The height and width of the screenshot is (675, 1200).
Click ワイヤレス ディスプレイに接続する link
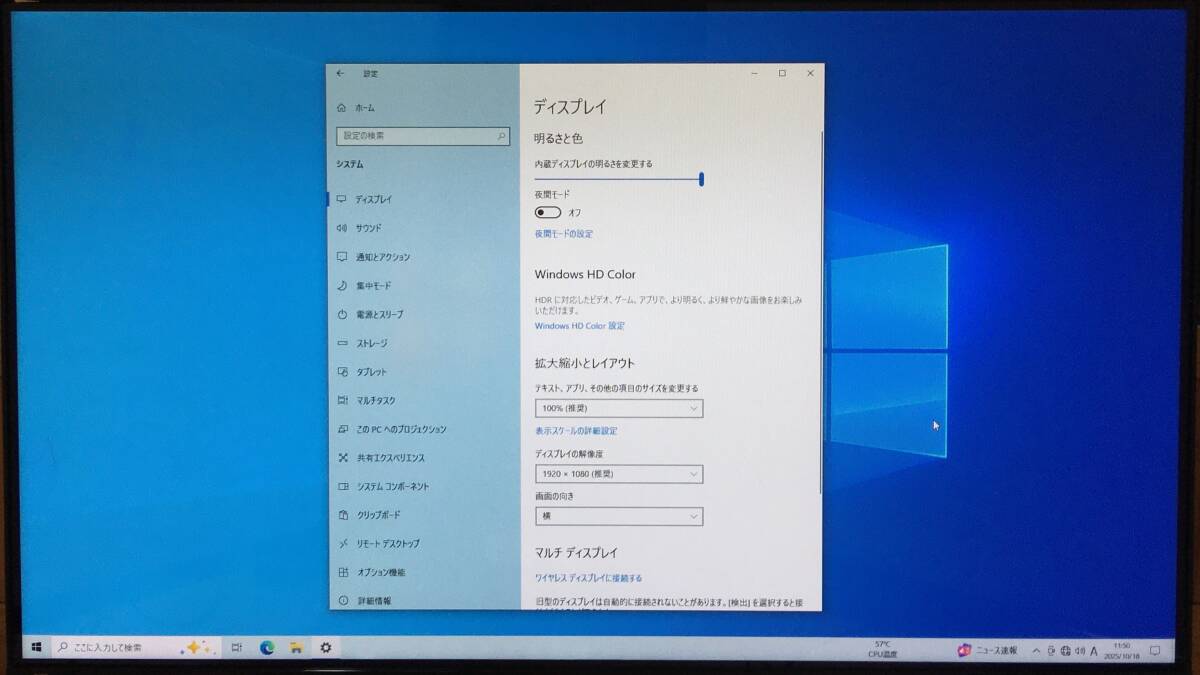pyautogui.click(x=588, y=578)
